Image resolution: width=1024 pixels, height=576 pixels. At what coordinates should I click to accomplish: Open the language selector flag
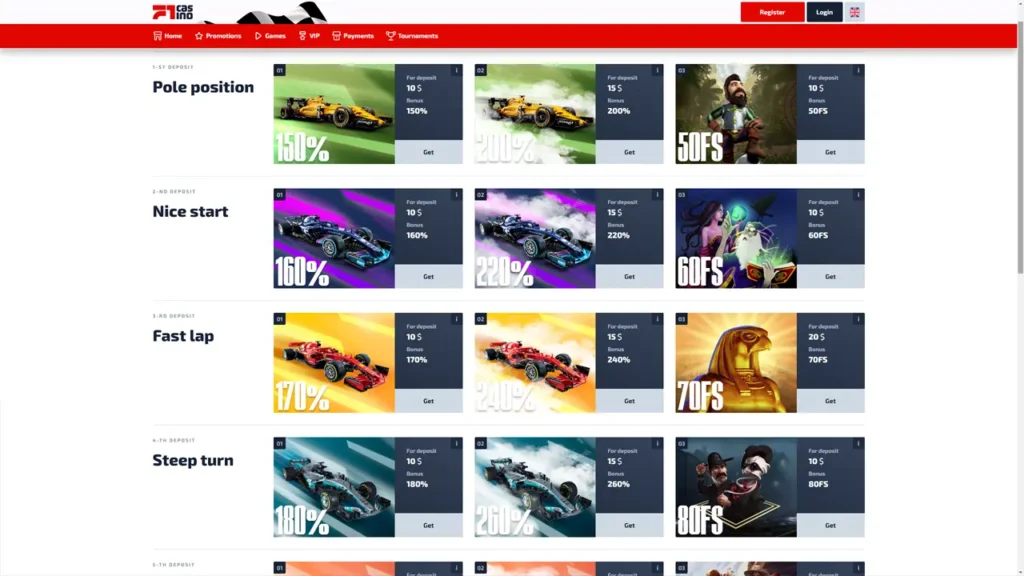point(854,12)
